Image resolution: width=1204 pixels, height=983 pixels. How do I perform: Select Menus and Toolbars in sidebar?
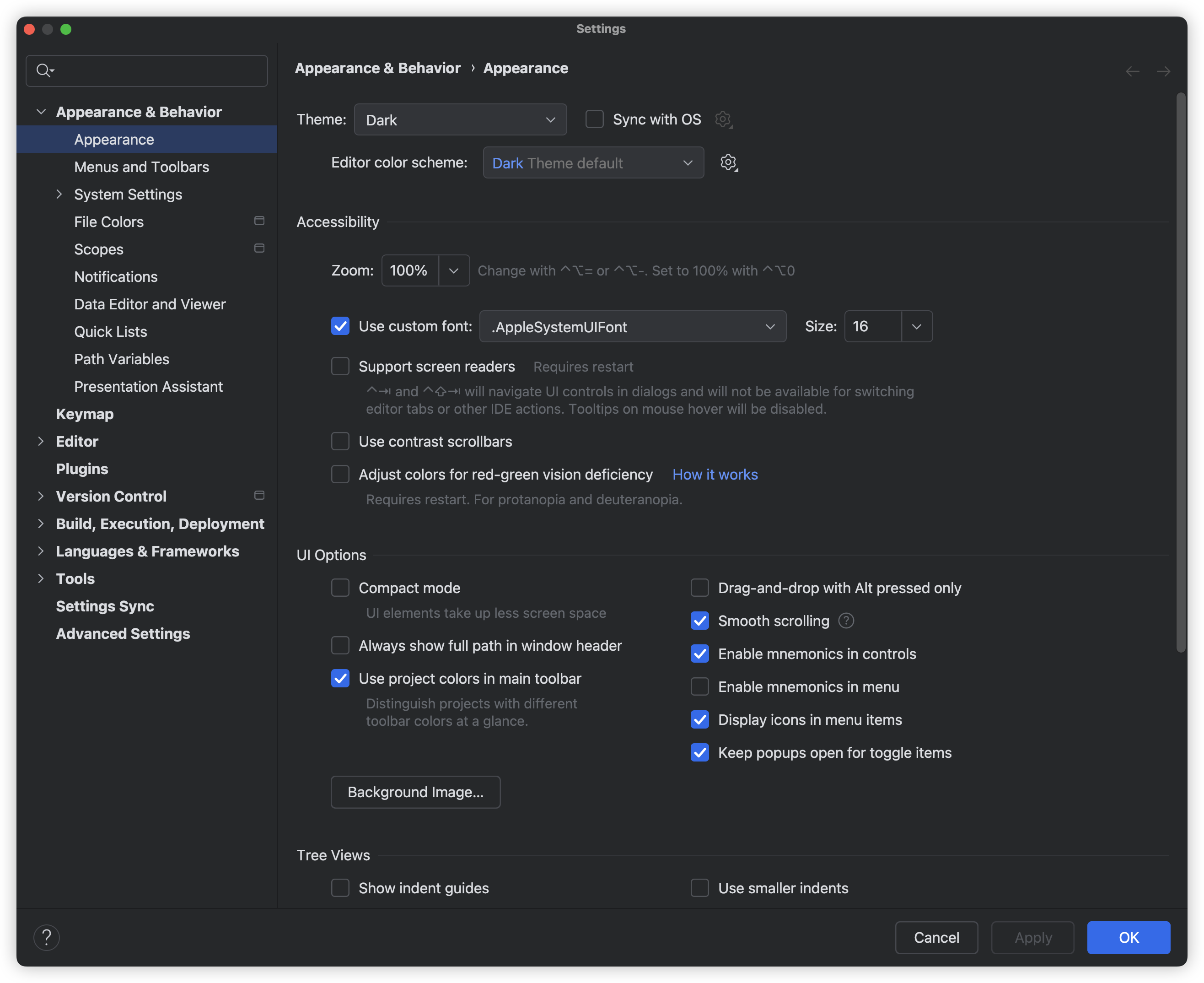click(x=141, y=167)
